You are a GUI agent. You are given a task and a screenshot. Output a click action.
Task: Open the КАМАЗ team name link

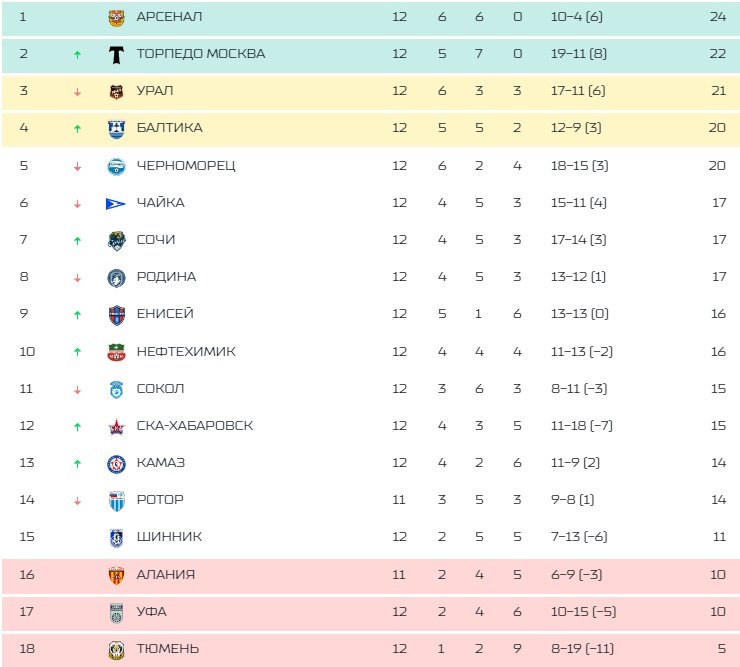coord(161,463)
